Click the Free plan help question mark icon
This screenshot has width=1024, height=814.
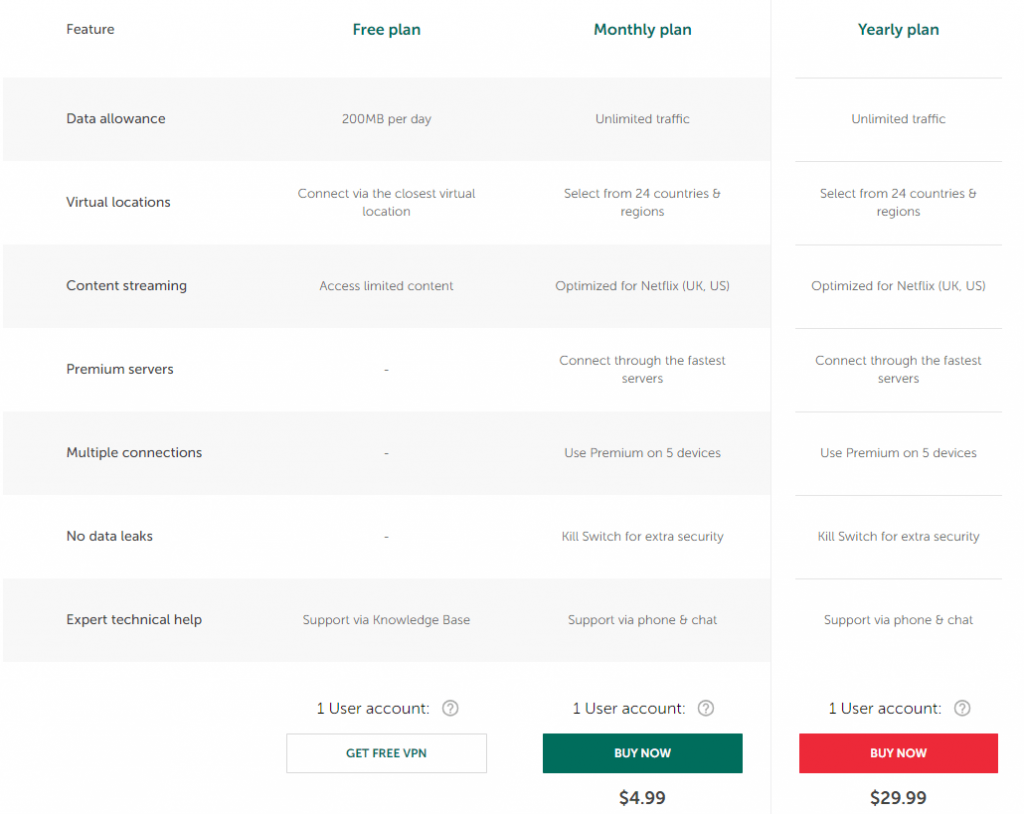(x=450, y=708)
